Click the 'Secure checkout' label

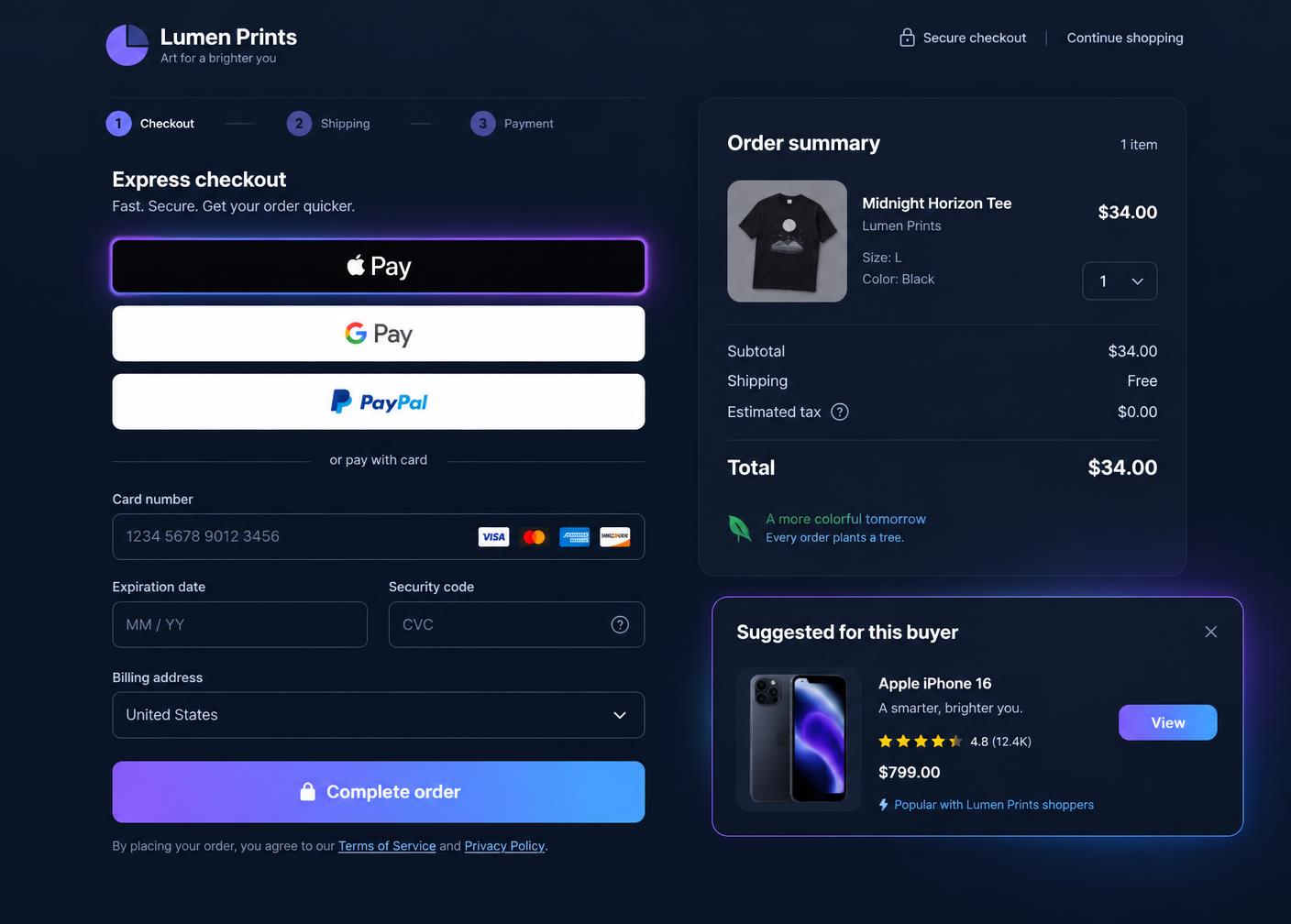click(975, 38)
